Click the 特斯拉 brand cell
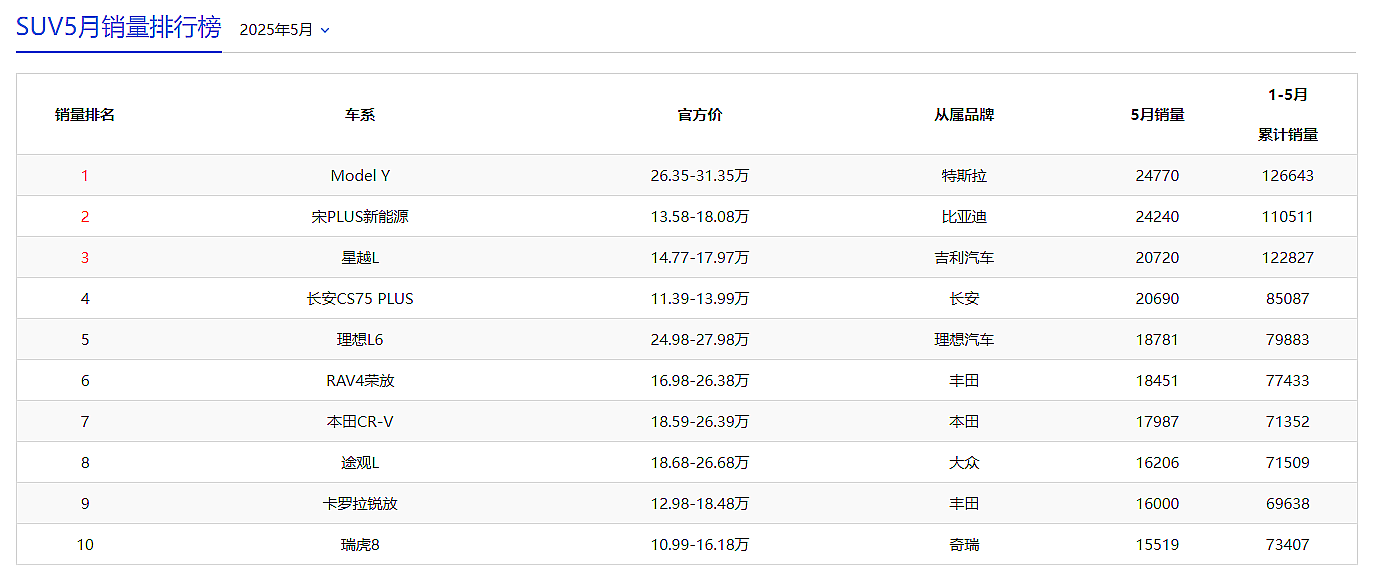The image size is (1378, 585). coord(964,176)
